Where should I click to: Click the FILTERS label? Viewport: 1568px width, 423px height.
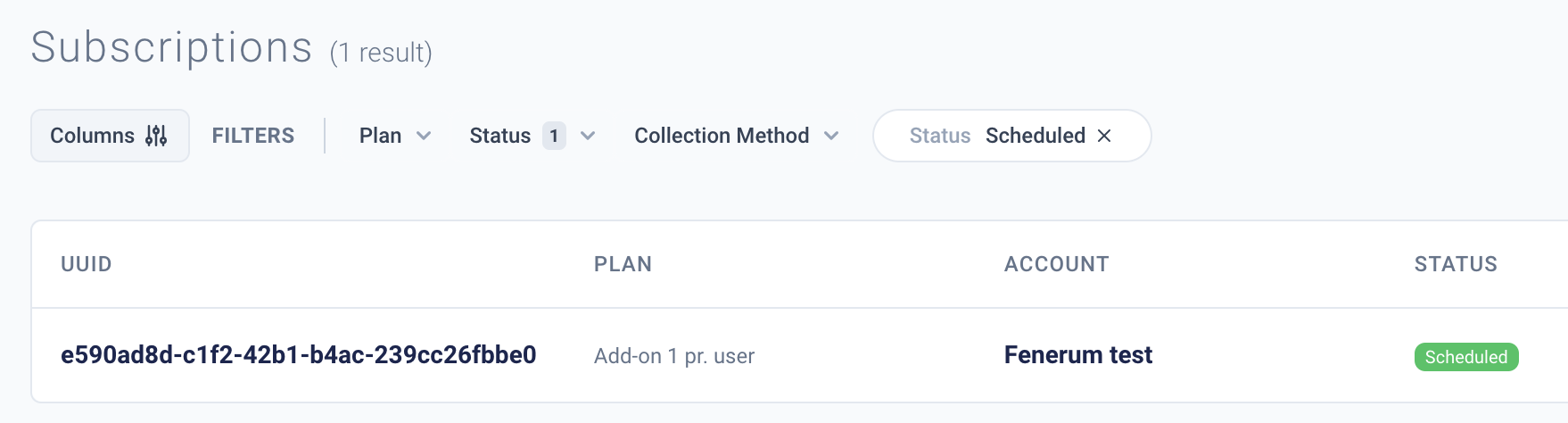[253, 136]
